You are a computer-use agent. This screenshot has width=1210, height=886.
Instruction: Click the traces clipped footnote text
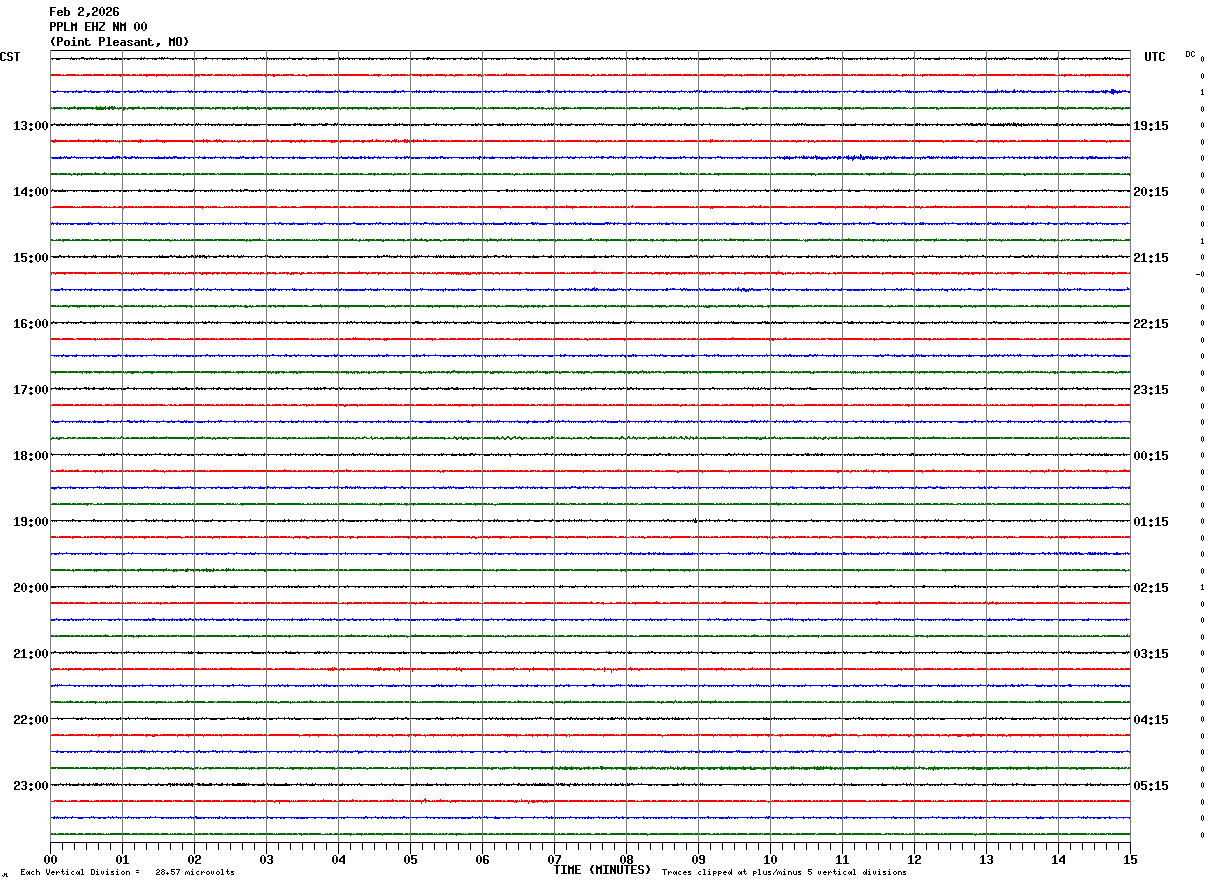[784, 873]
